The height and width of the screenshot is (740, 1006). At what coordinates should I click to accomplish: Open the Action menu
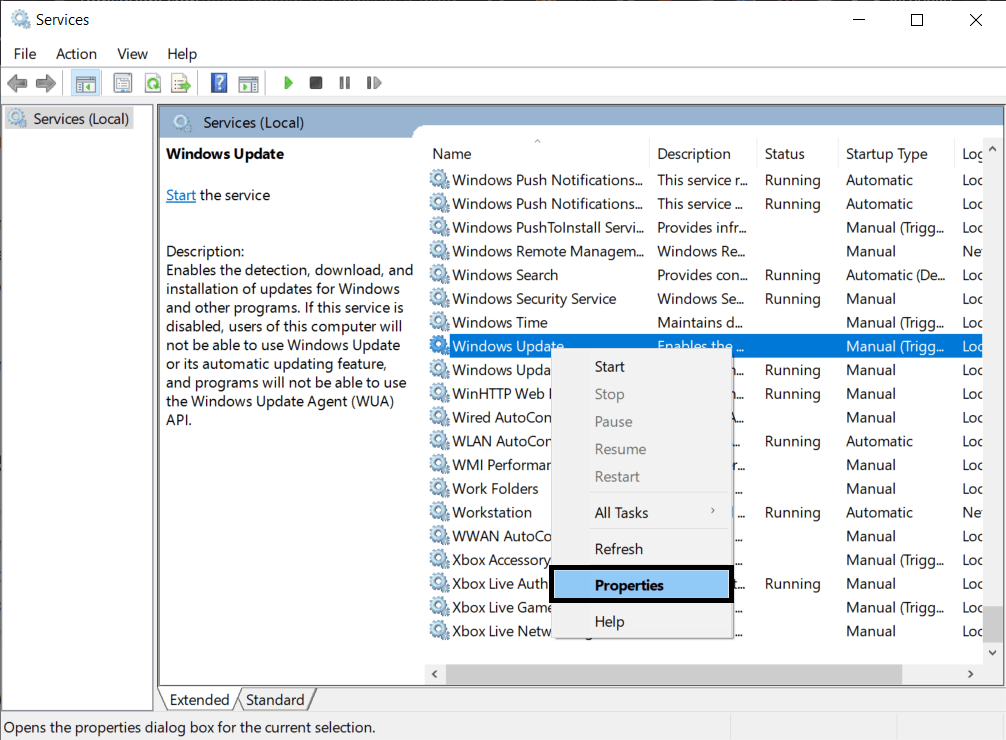coord(76,54)
